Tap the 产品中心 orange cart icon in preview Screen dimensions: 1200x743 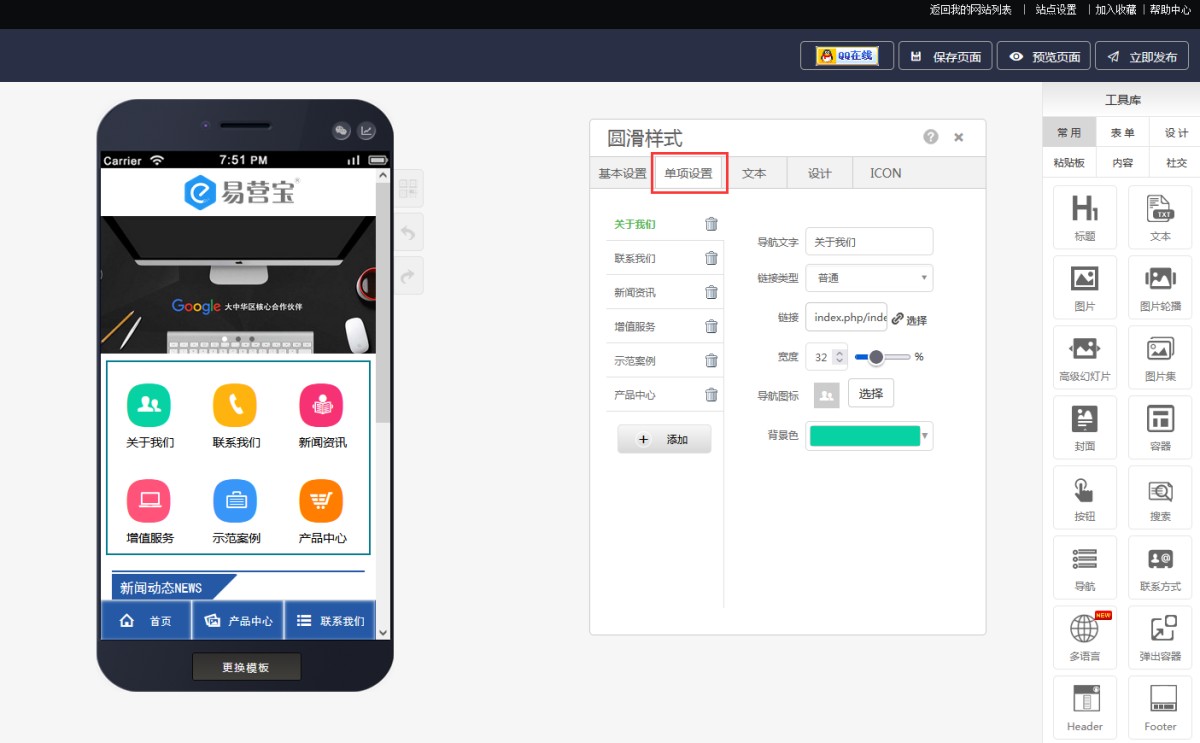click(x=322, y=500)
